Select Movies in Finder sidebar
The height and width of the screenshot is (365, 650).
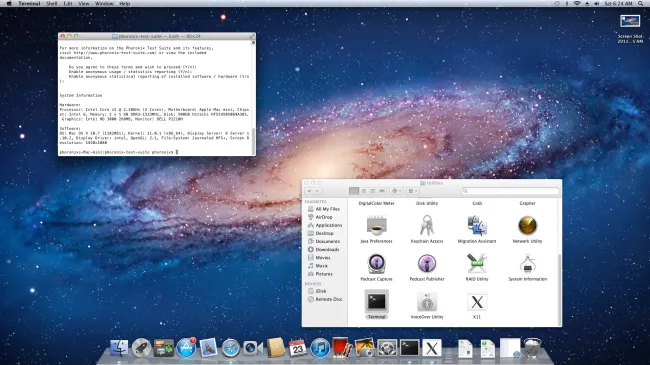click(320, 258)
